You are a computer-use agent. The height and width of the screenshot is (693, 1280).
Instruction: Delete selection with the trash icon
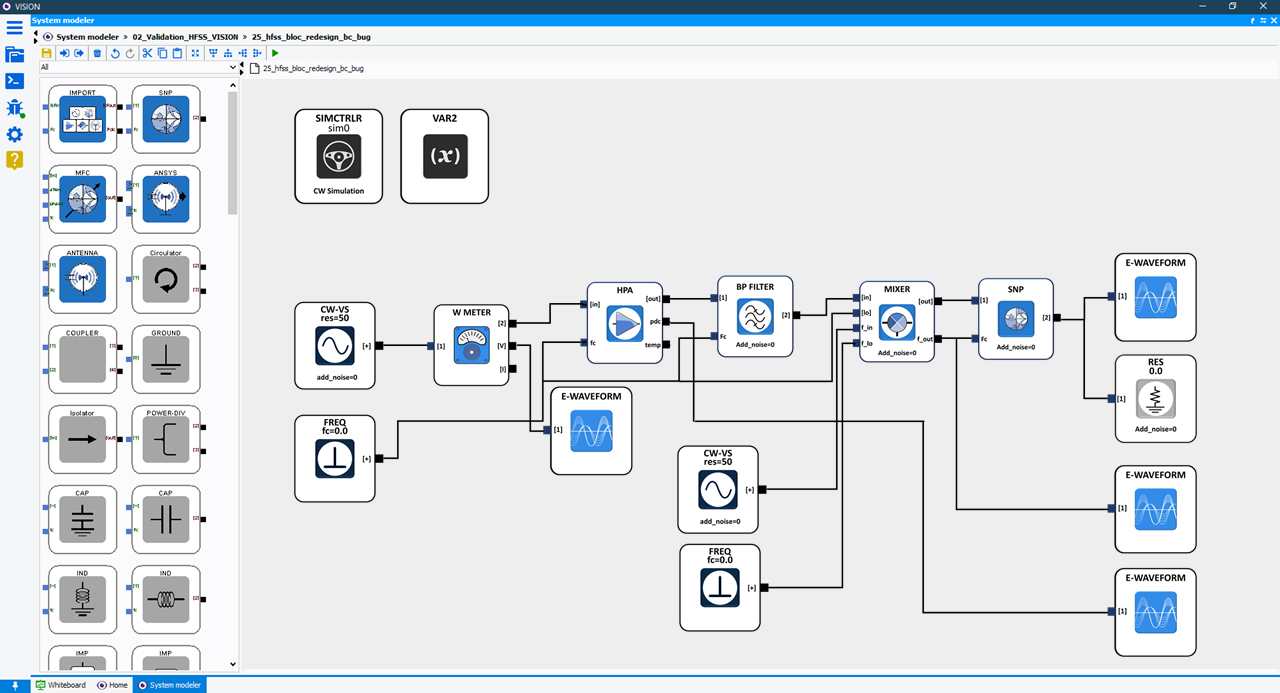[x=97, y=53]
